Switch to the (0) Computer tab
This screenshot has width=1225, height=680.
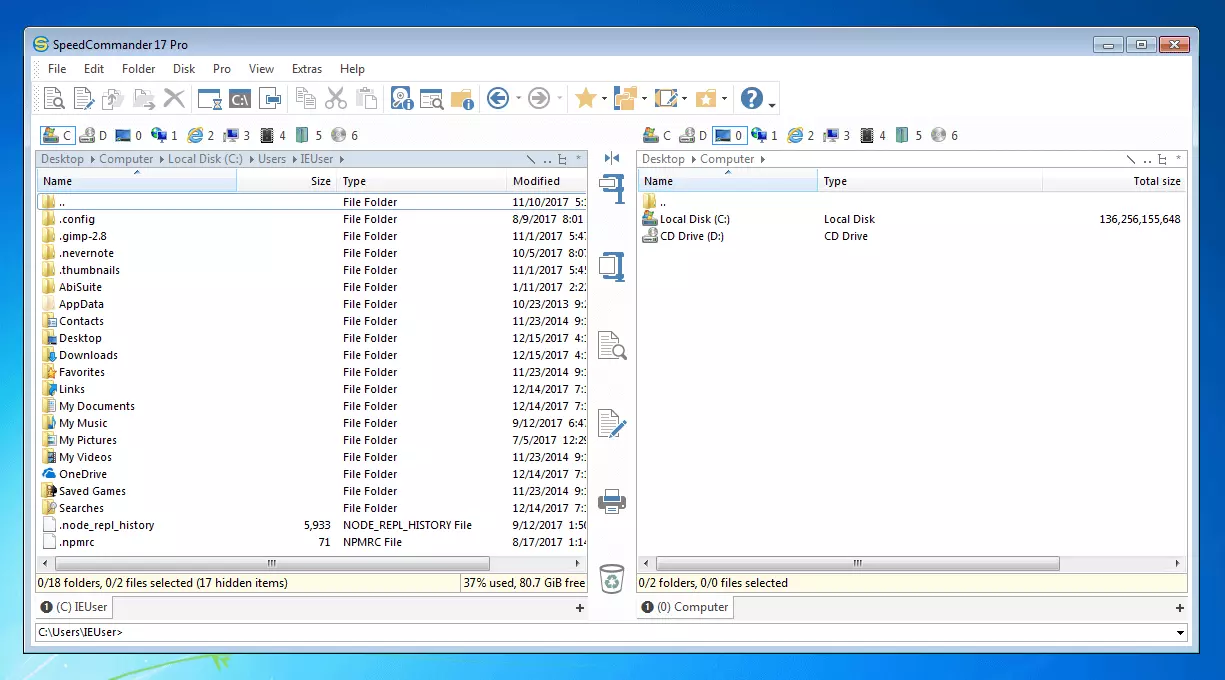(x=685, y=607)
